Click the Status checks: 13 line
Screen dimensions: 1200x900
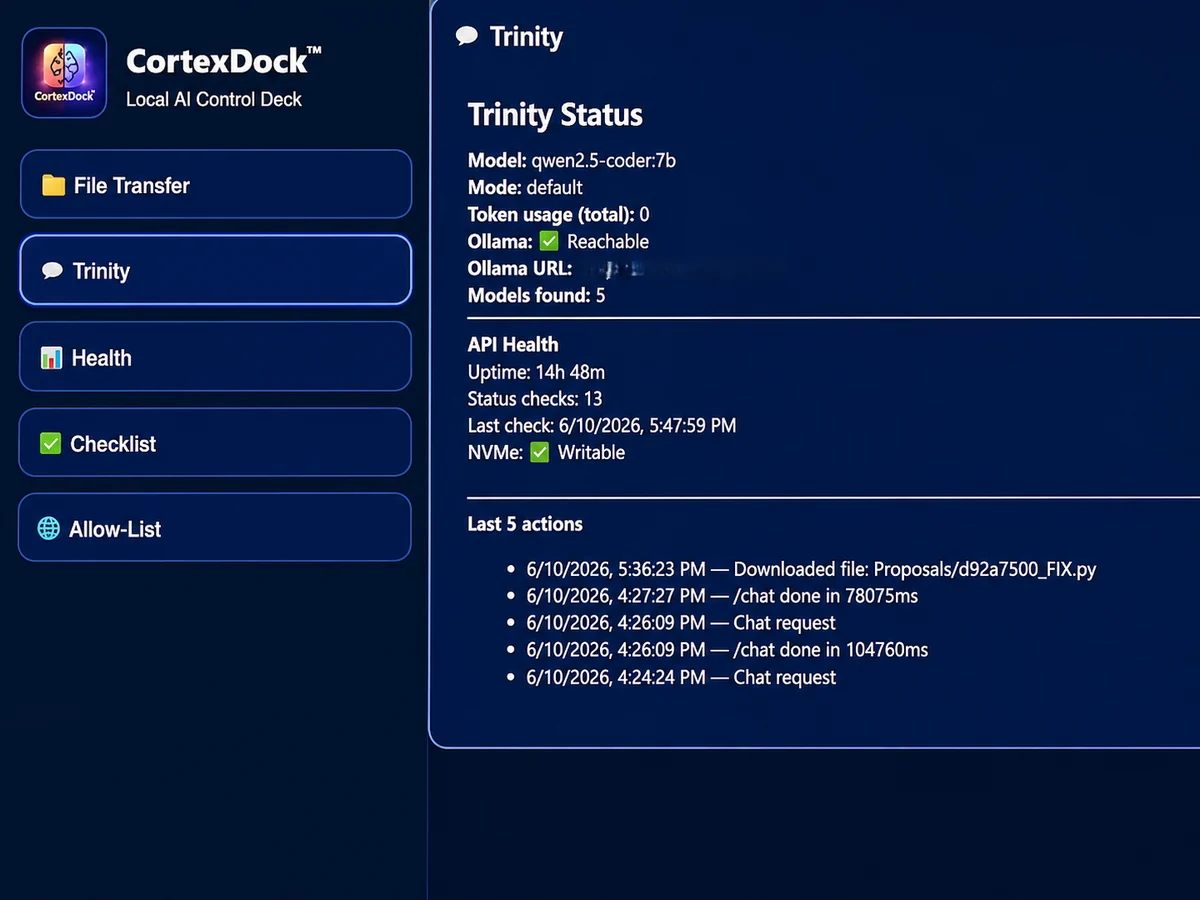pyautogui.click(x=535, y=398)
